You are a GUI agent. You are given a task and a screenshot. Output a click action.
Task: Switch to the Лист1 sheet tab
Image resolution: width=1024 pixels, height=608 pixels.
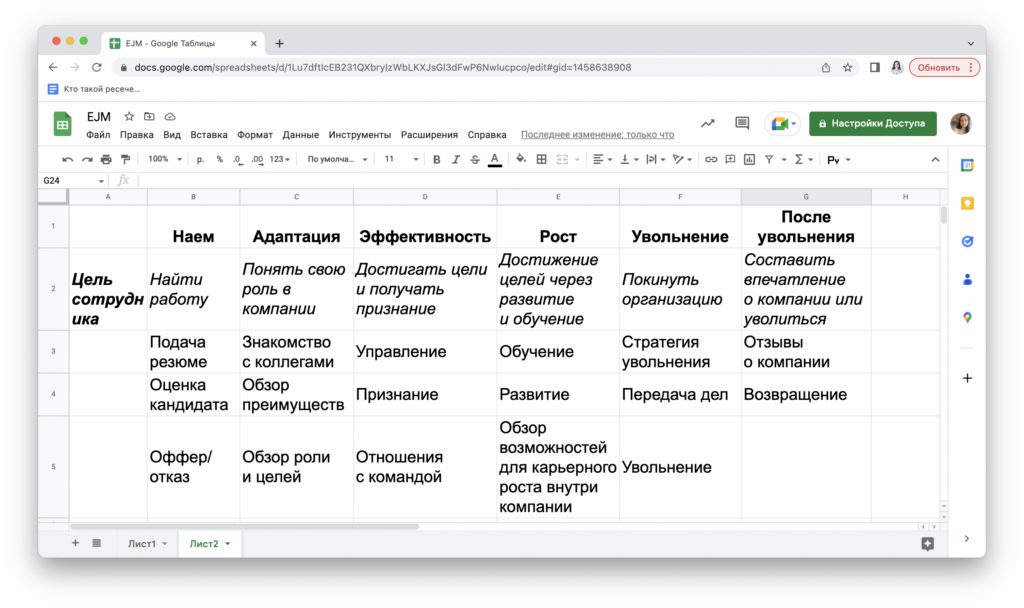tap(141, 543)
